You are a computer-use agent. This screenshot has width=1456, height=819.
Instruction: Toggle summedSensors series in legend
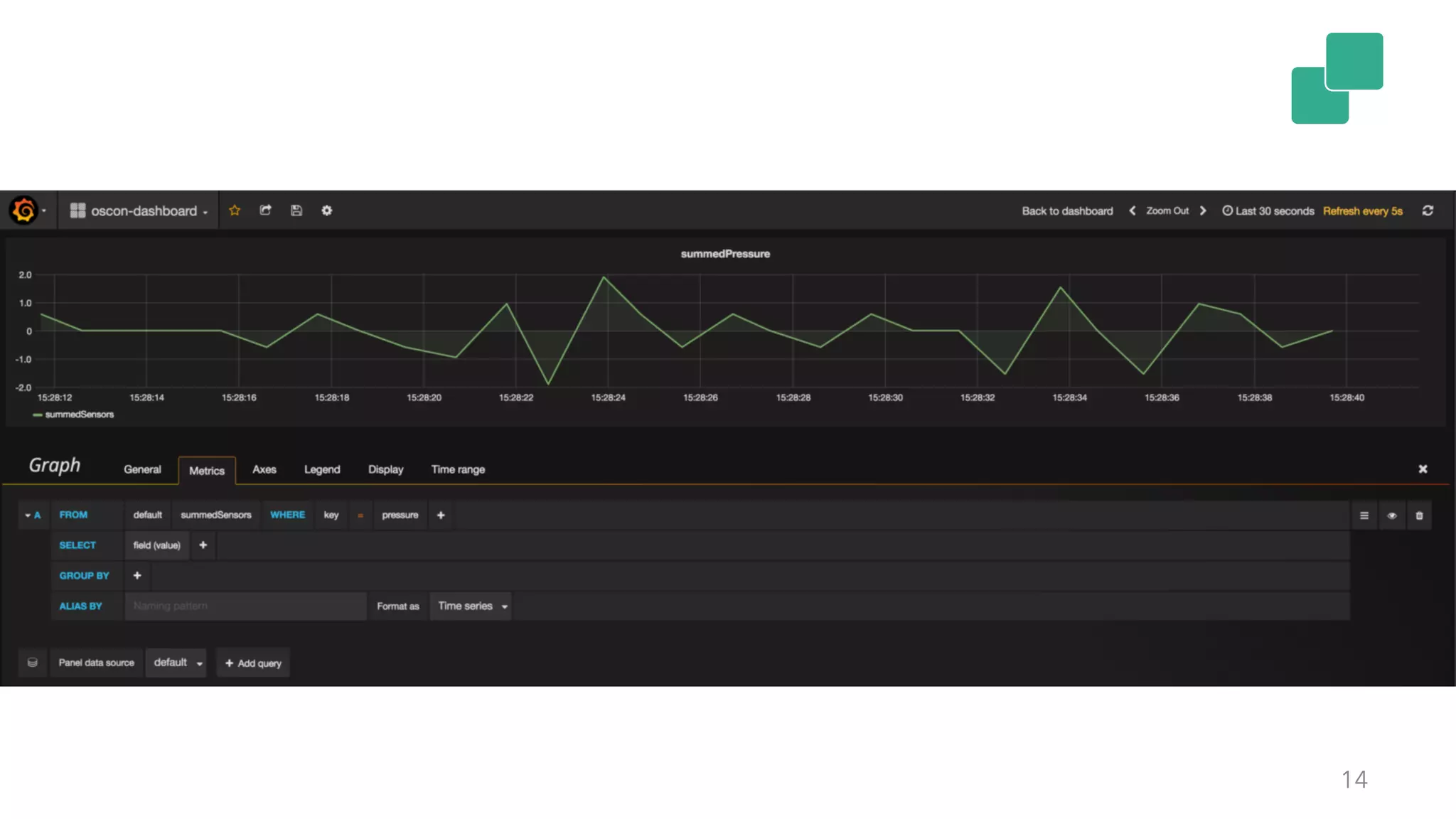(79, 414)
